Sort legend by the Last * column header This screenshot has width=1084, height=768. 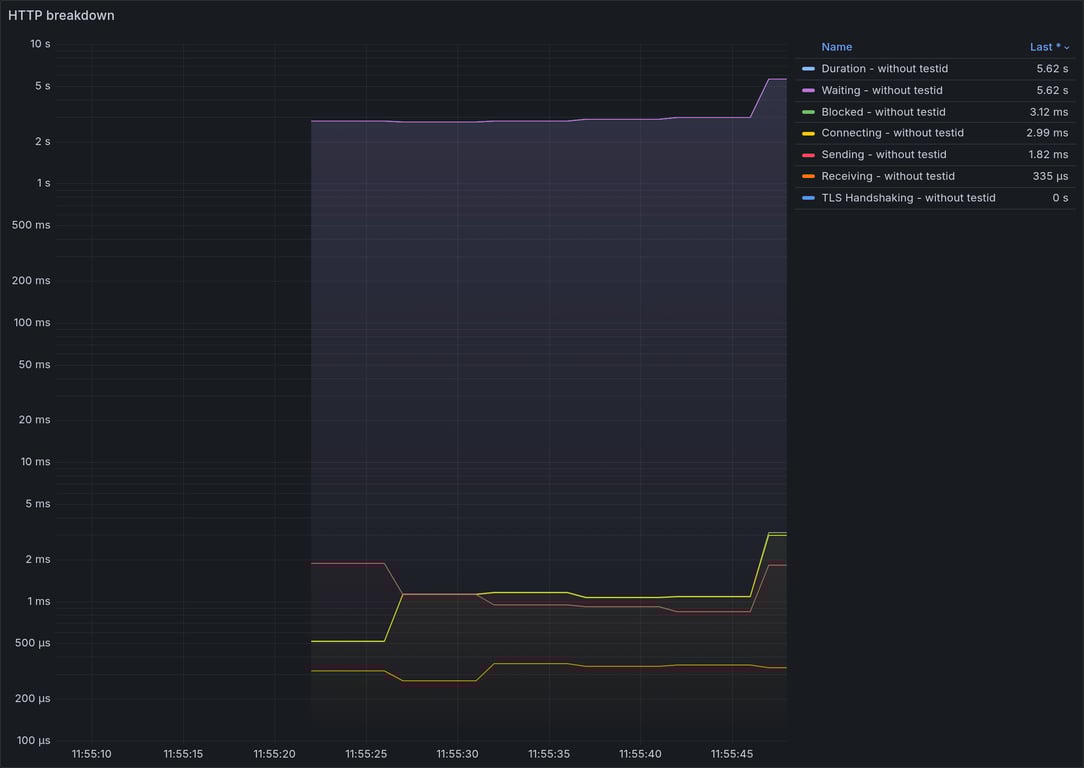pos(1045,47)
